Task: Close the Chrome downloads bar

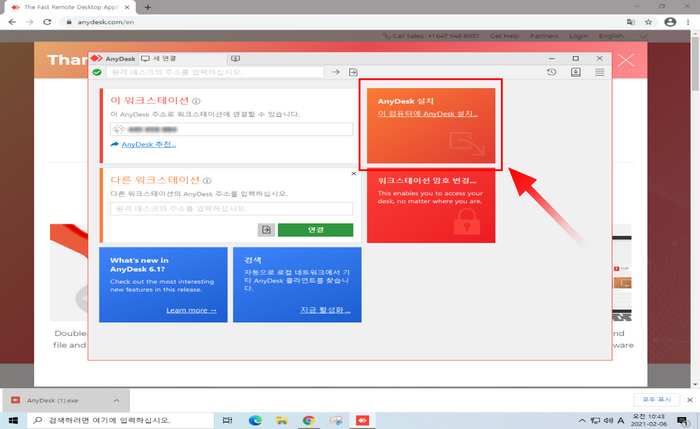Action: [690, 400]
